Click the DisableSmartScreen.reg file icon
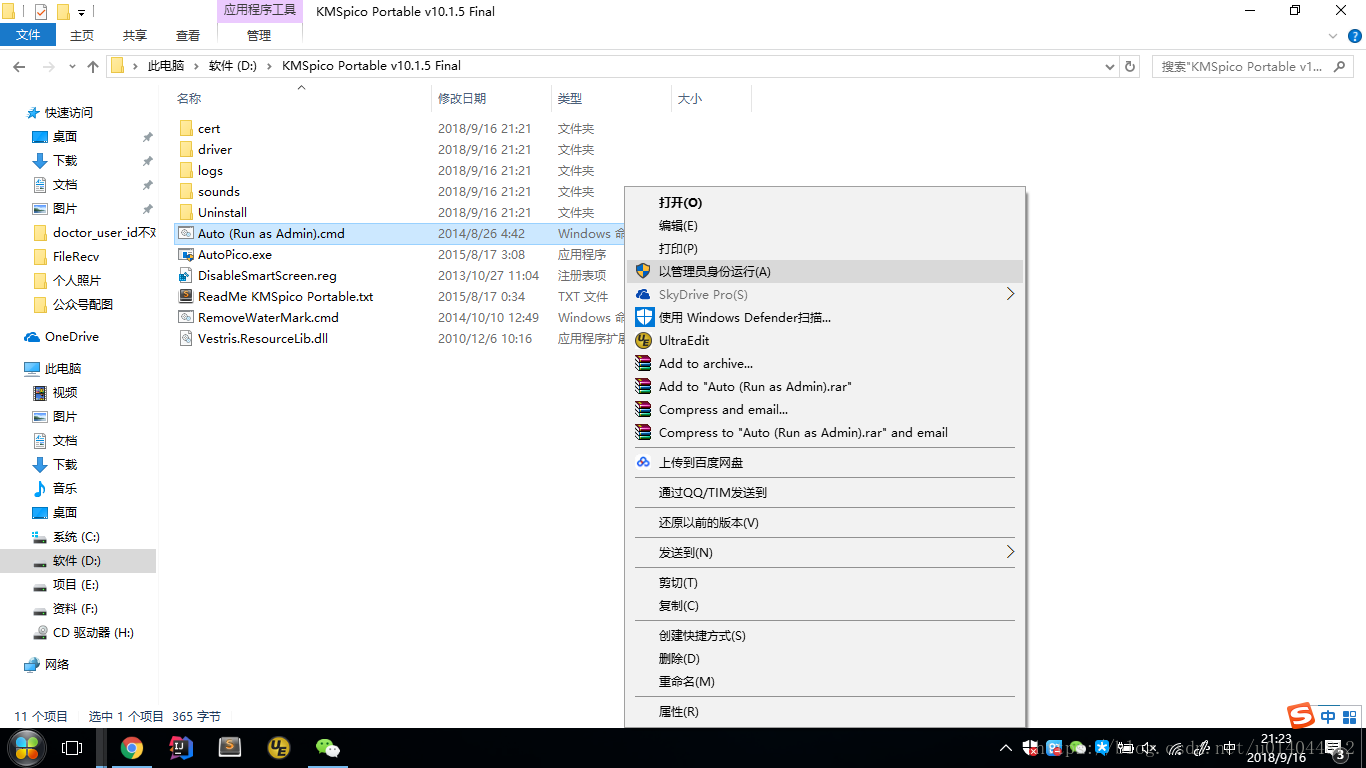 click(185, 275)
